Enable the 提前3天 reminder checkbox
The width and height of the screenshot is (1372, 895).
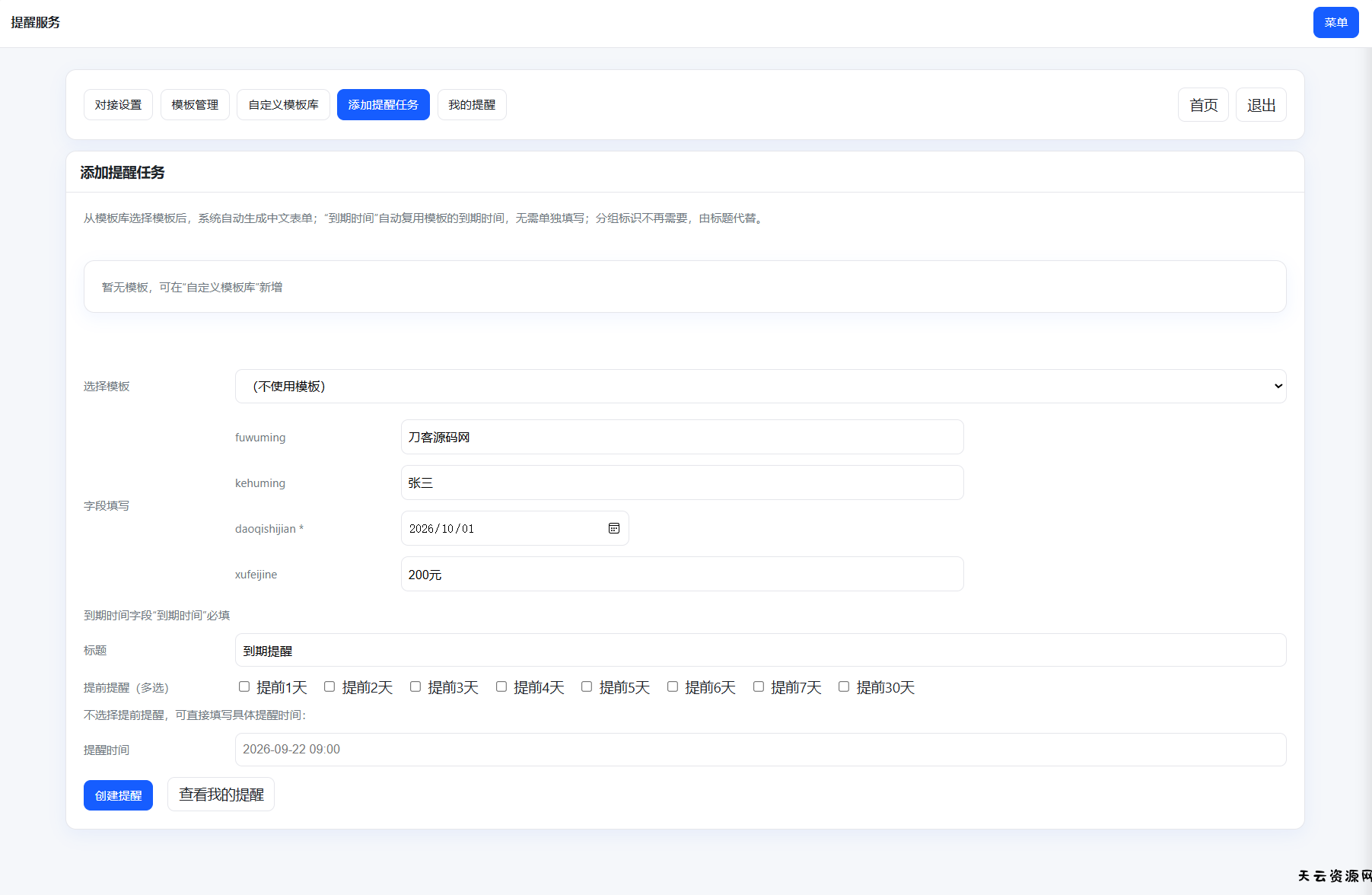point(415,686)
